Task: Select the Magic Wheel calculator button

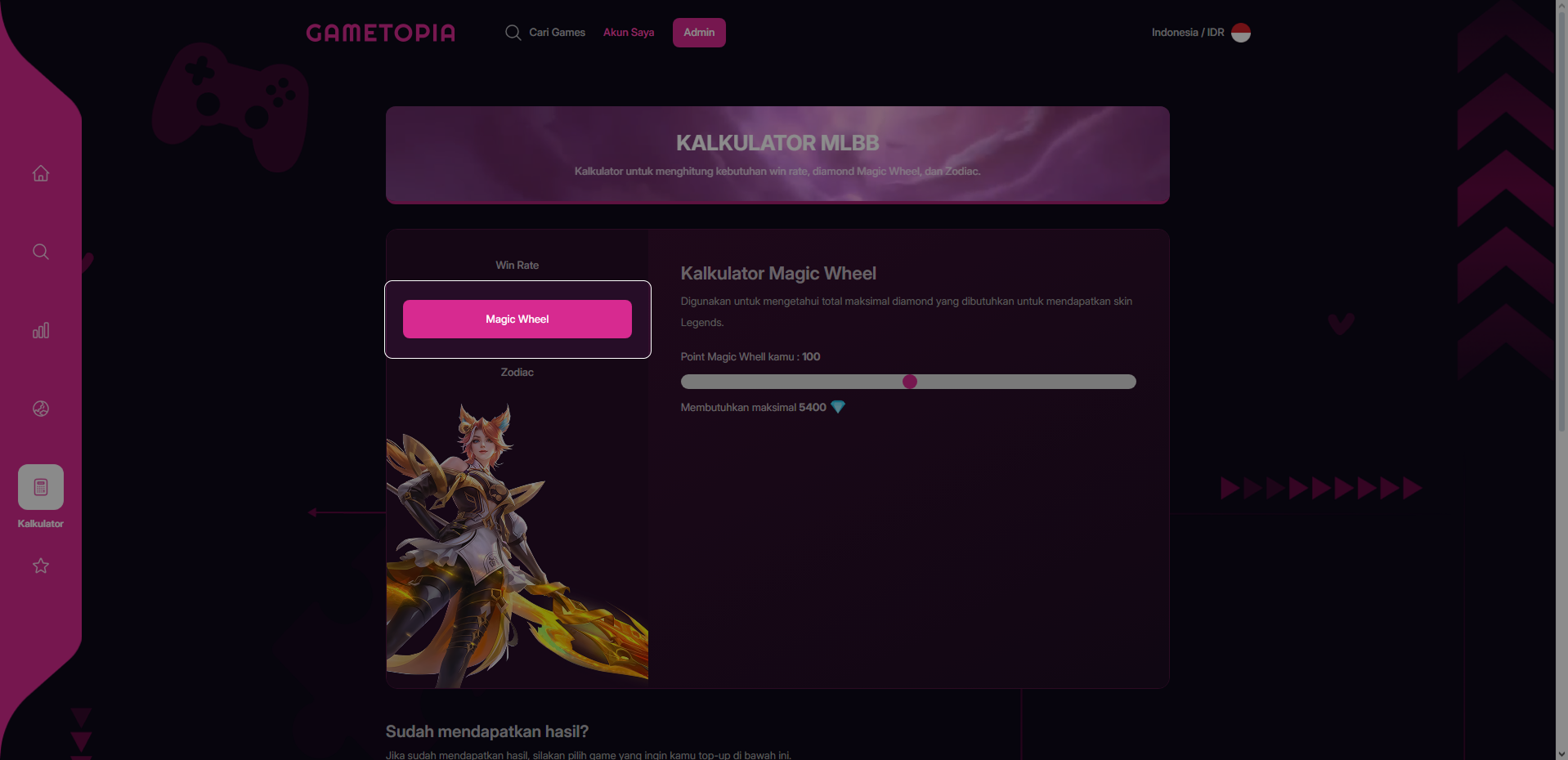Action: (x=517, y=319)
